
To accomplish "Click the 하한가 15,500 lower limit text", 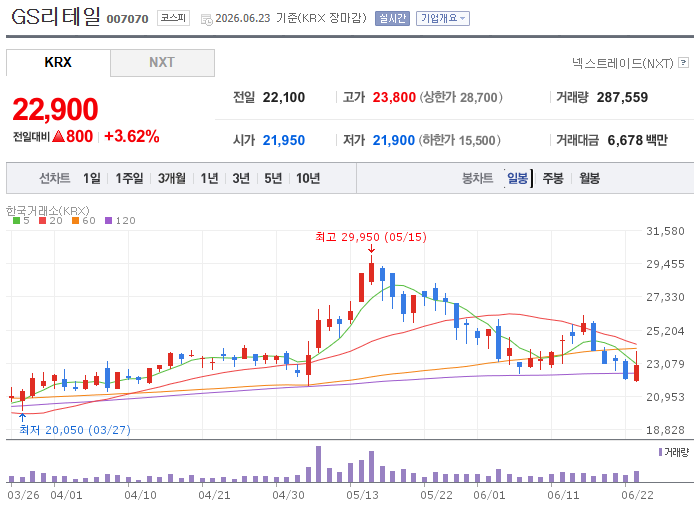I will [459, 140].
